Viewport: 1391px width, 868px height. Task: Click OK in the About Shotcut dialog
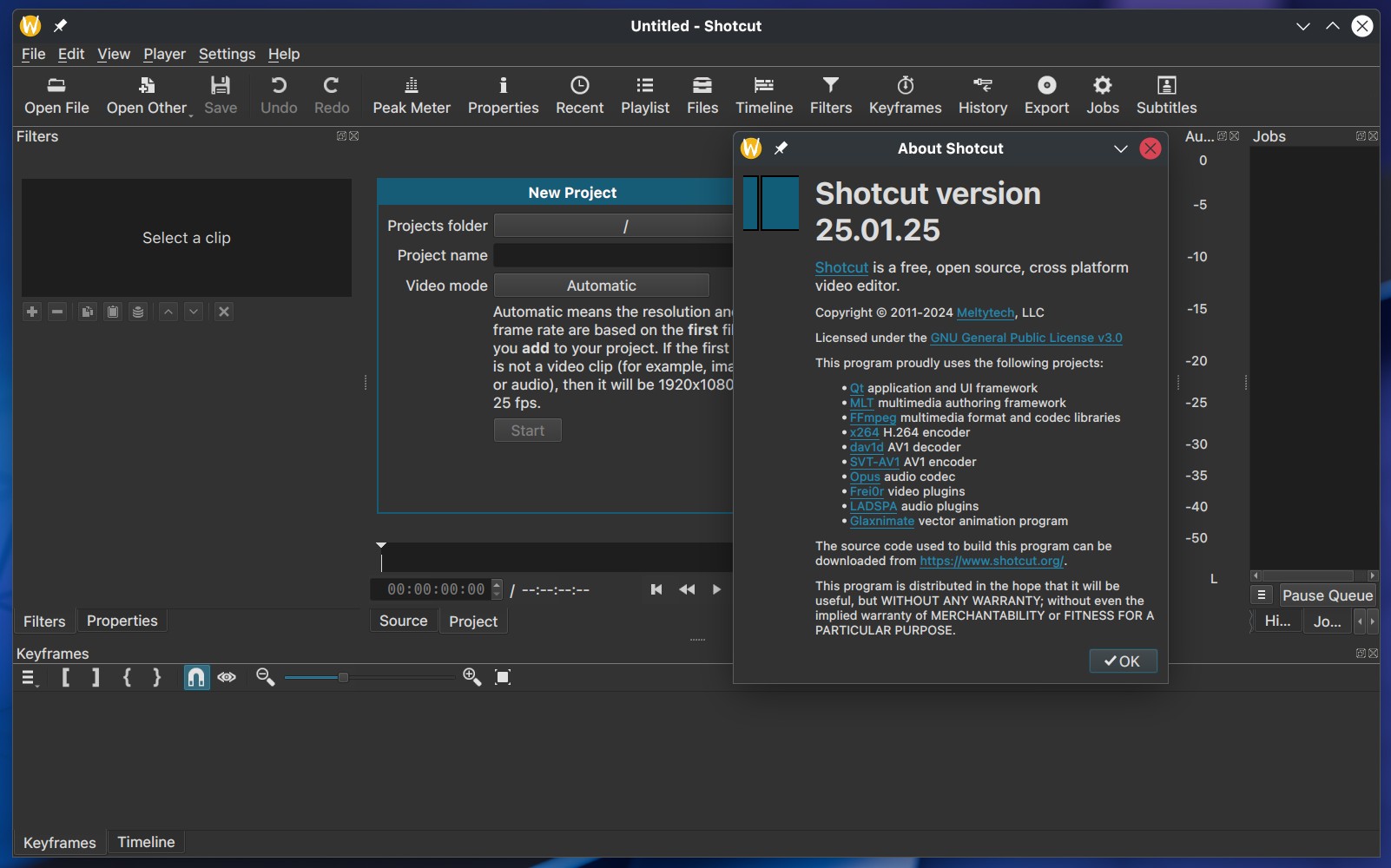(x=1123, y=661)
